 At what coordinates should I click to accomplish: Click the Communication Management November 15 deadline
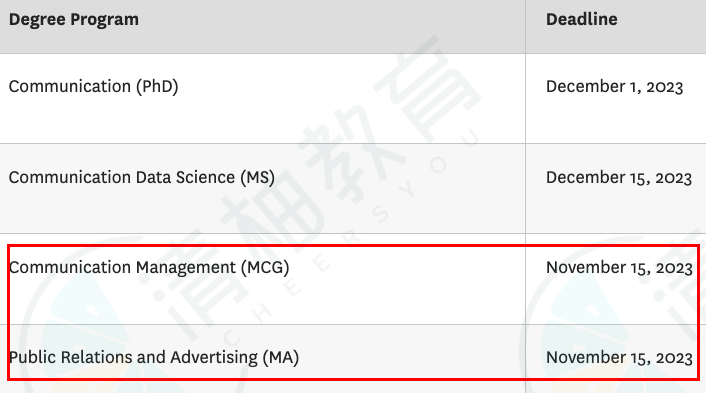[619, 268]
